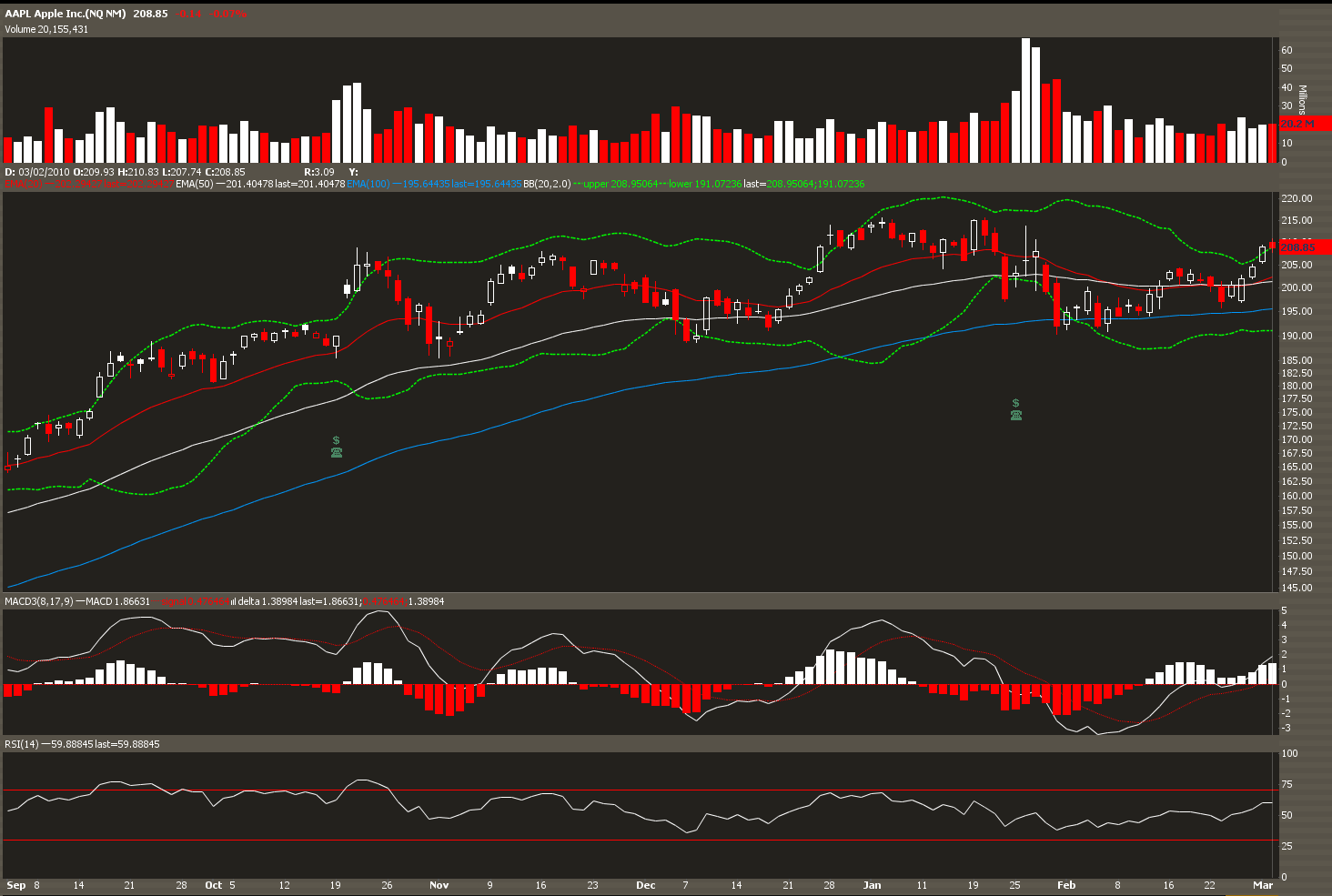Click the last price 208.85 in header

pos(150,14)
